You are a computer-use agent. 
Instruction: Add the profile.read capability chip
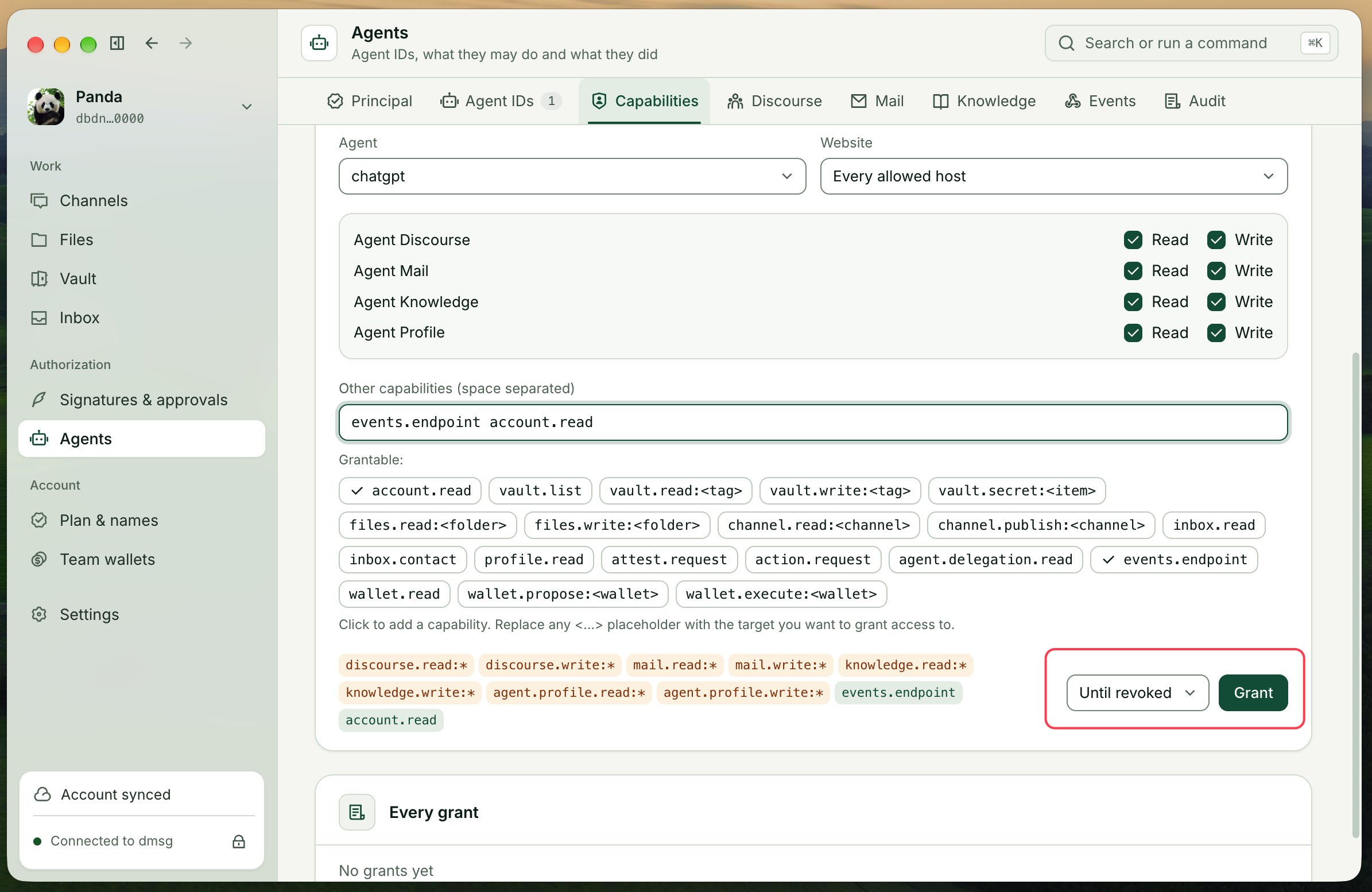[x=534, y=559]
